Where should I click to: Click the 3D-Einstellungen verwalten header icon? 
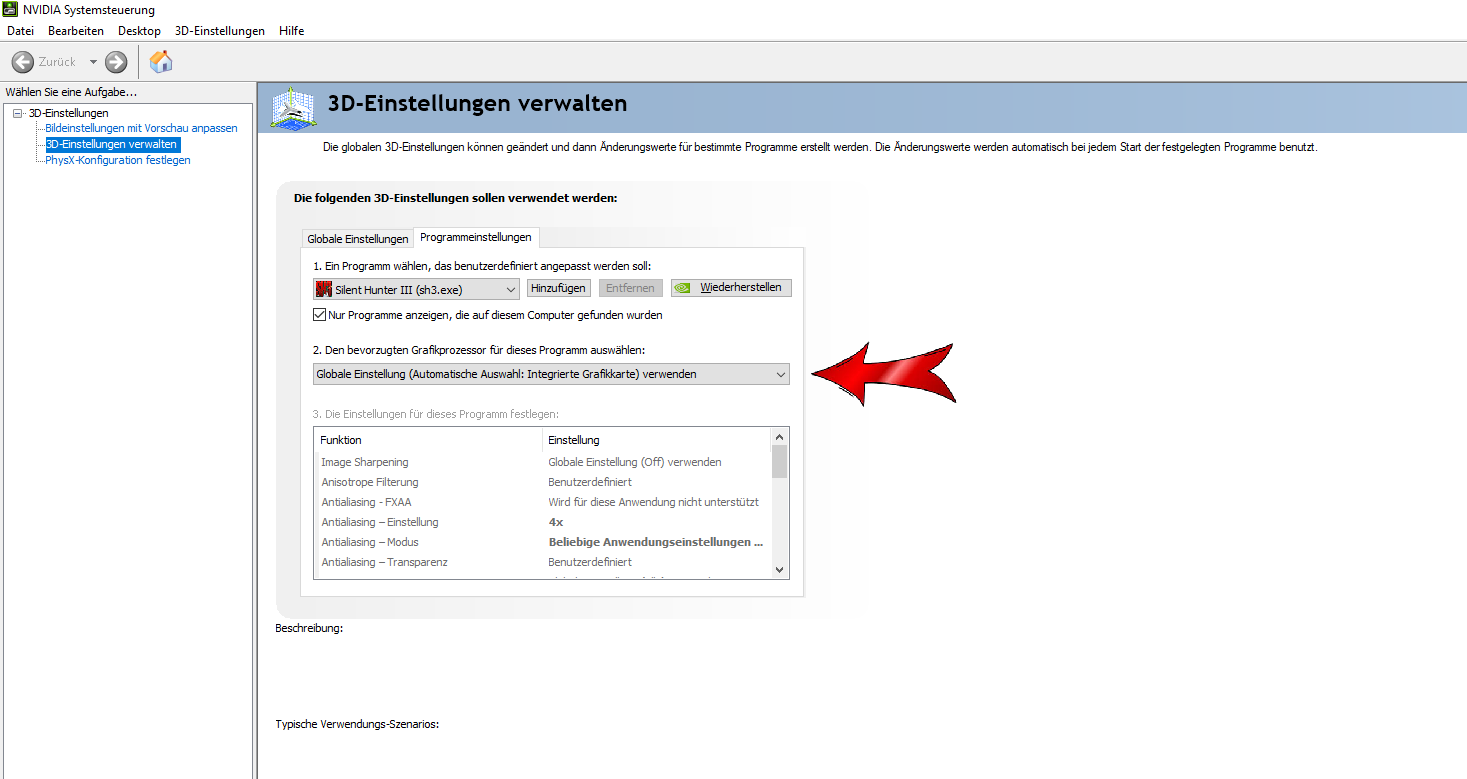point(294,108)
